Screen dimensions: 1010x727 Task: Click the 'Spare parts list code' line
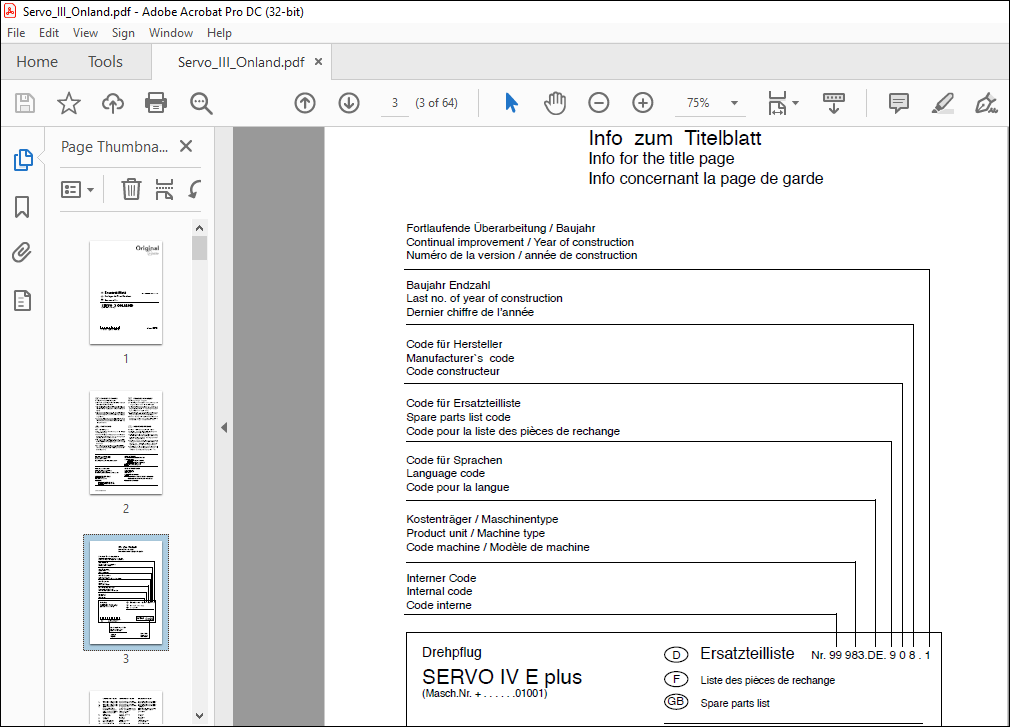click(458, 417)
